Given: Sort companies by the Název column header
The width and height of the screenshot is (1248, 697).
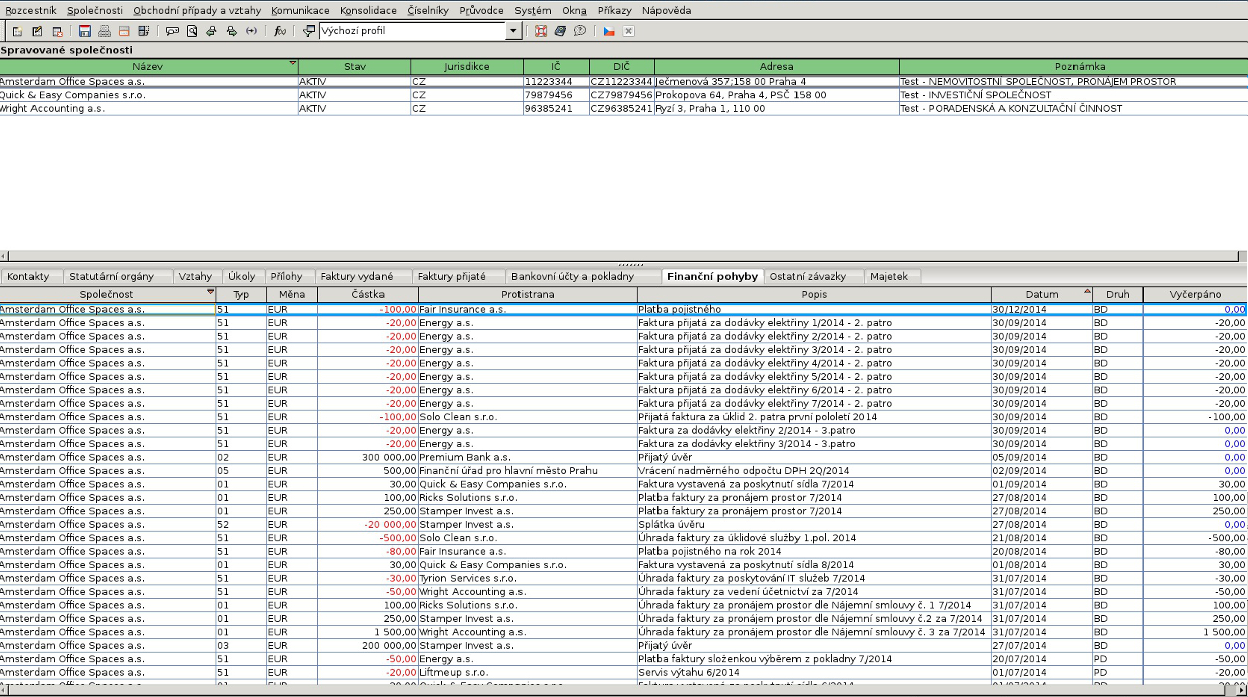Looking at the screenshot, I should (x=148, y=67).
